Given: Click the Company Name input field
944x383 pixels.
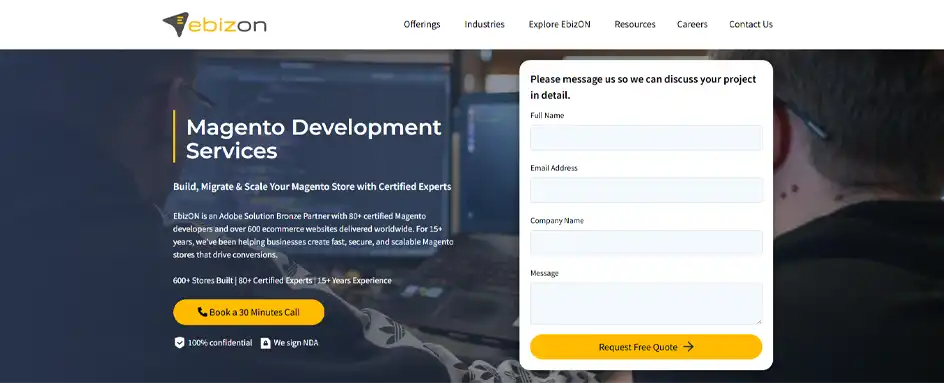Looking at the screenshot, I should point(646,243).
